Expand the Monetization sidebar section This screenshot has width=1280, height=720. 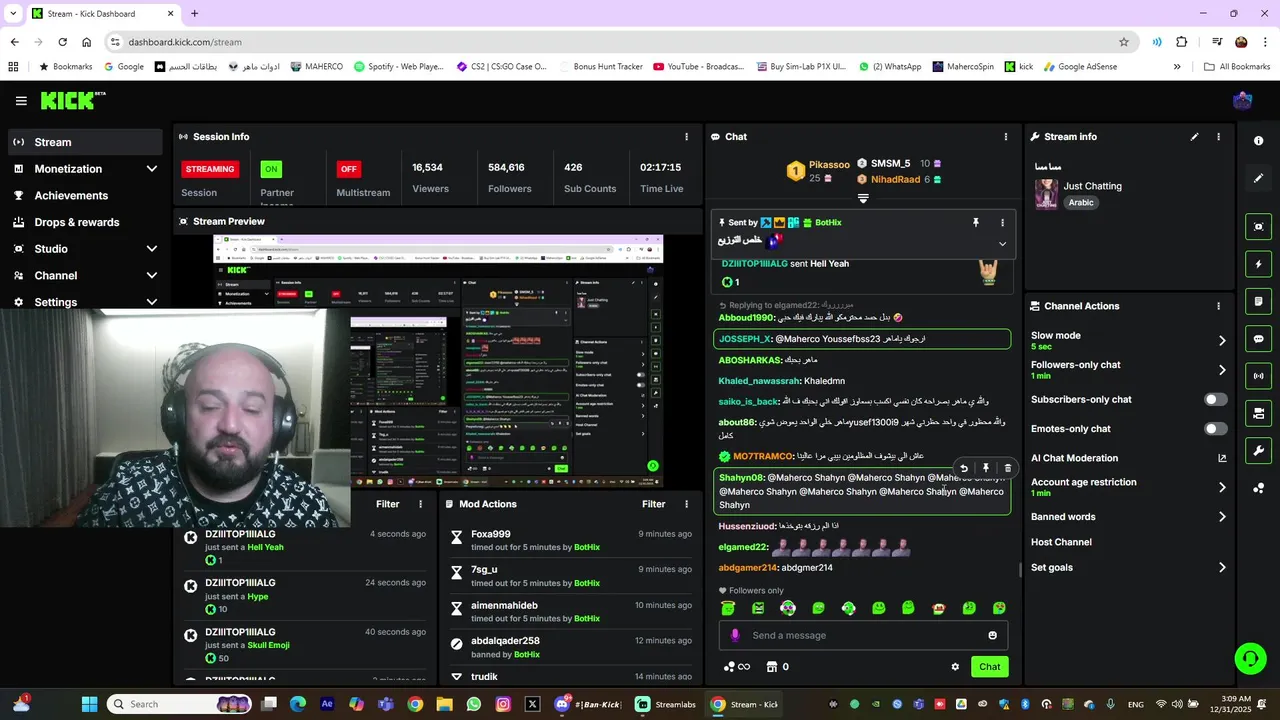tap(152, 169)
